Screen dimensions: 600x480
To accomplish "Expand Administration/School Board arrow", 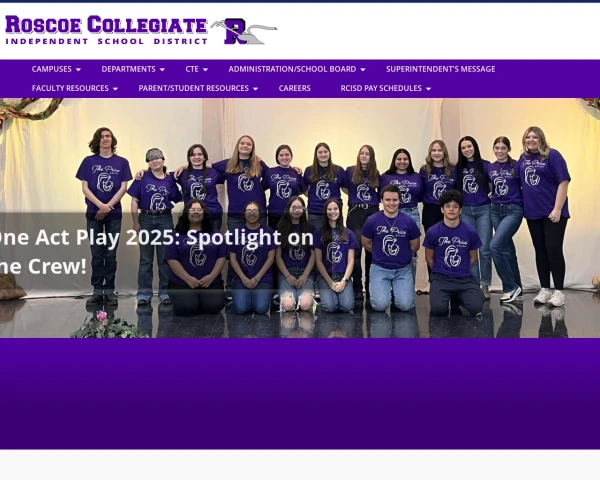I will click(x=363, y=70).
